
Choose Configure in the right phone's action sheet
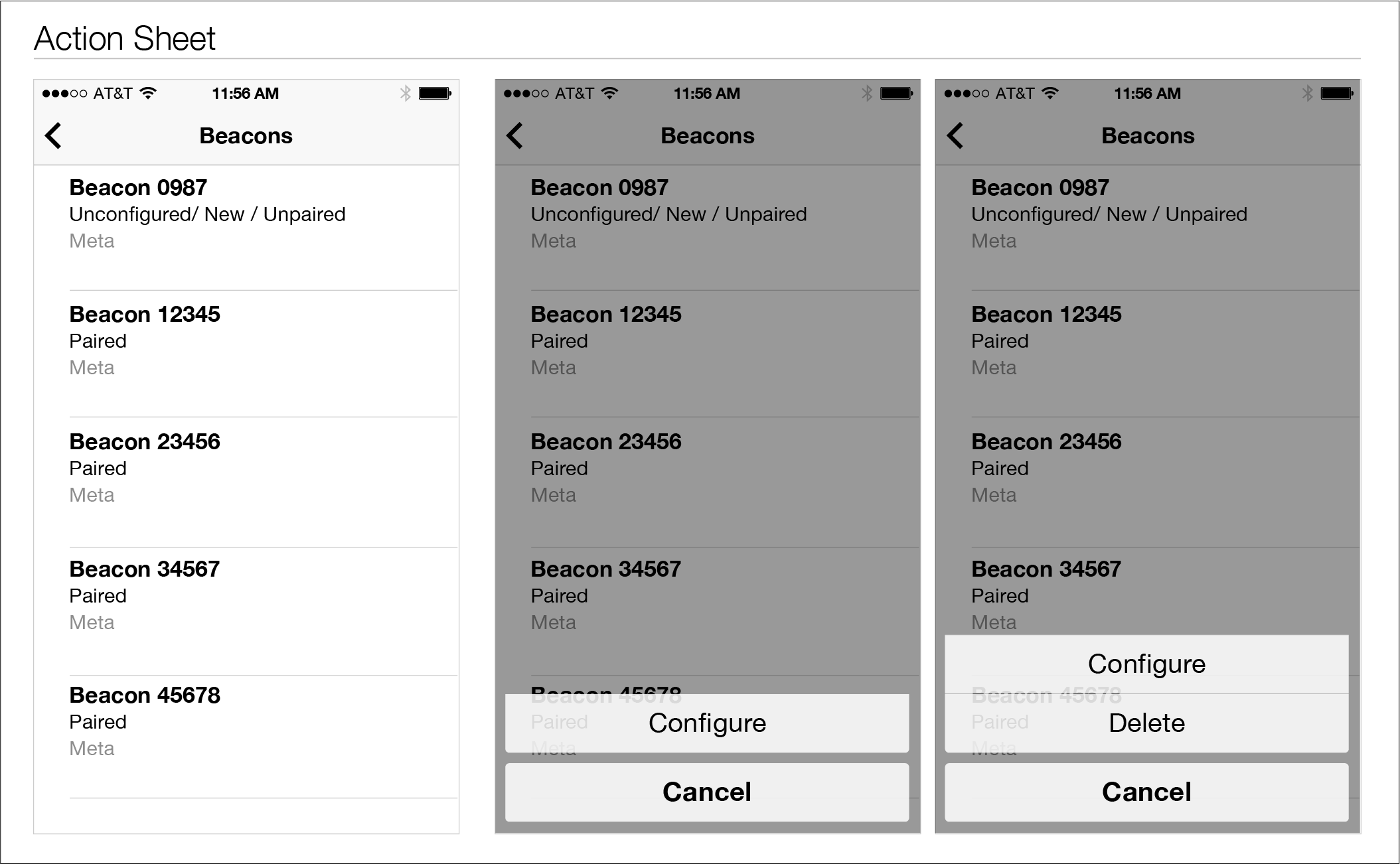(x=1146, y=664)
